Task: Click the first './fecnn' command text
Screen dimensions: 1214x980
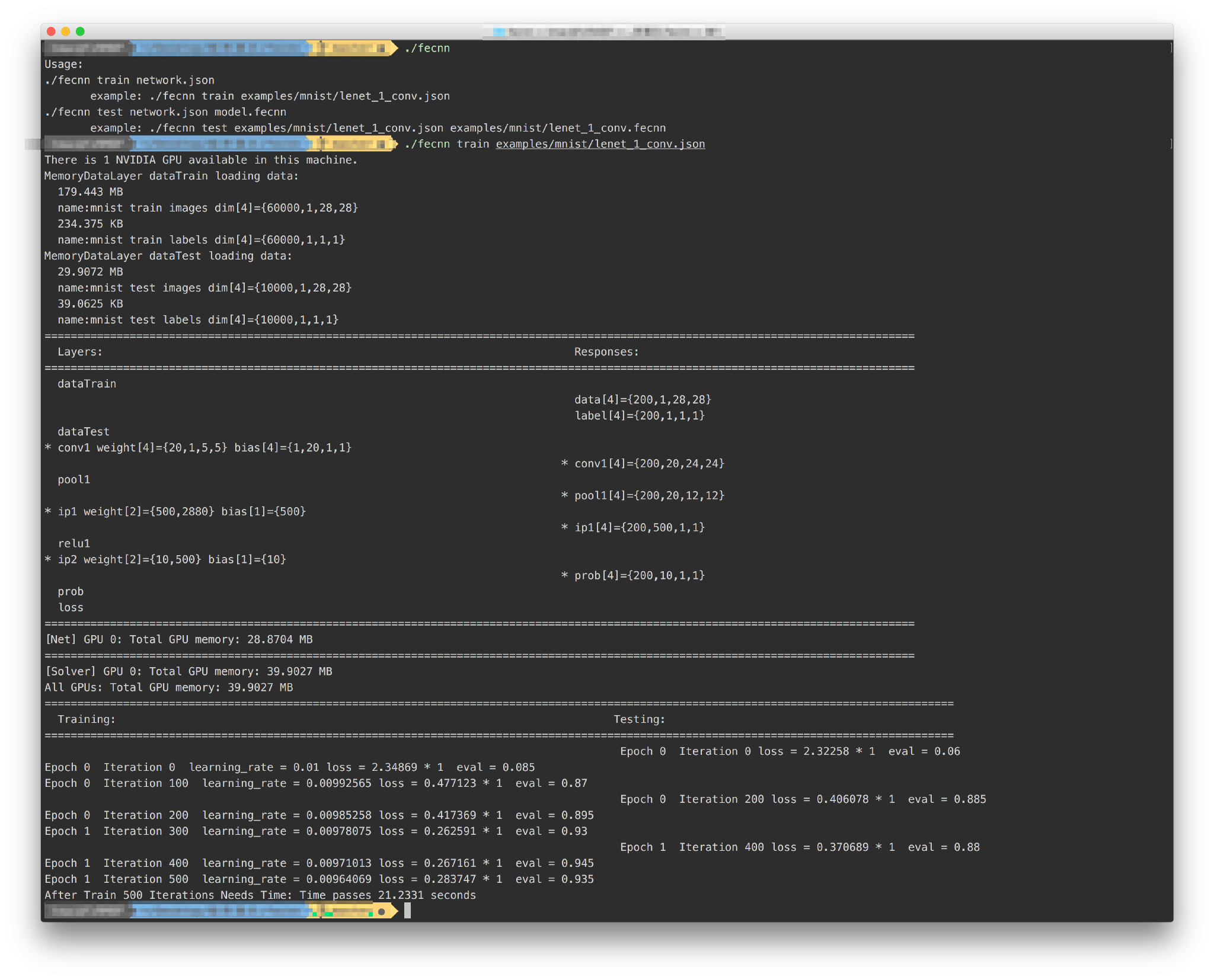Action: click(427, 48)
